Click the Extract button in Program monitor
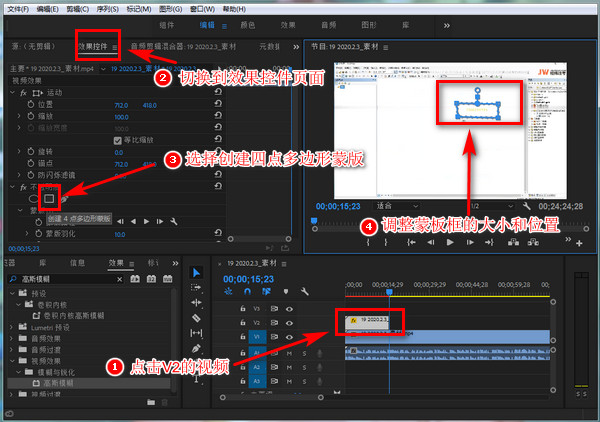The width and height of the screenshot is (600, 422). pyautogui.click(x=533, y=242)
